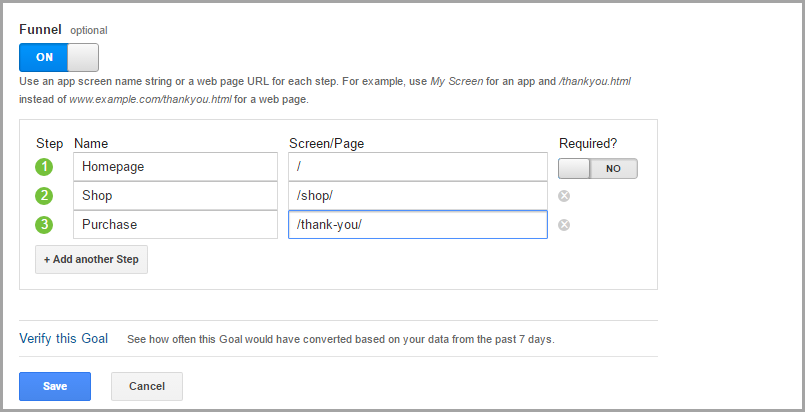
Task: Save the goal settings
Action: click(x=55, y=386)
